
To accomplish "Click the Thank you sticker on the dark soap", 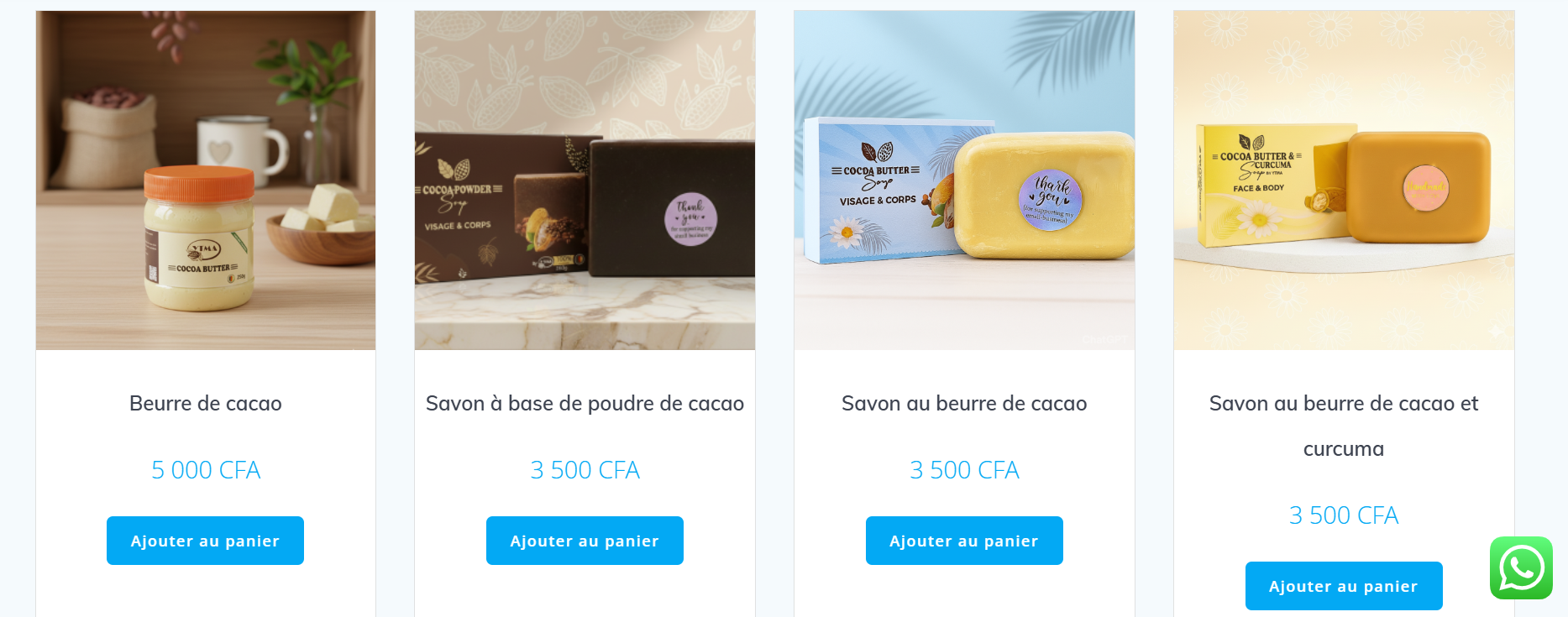I will click(x=691, y=219).
